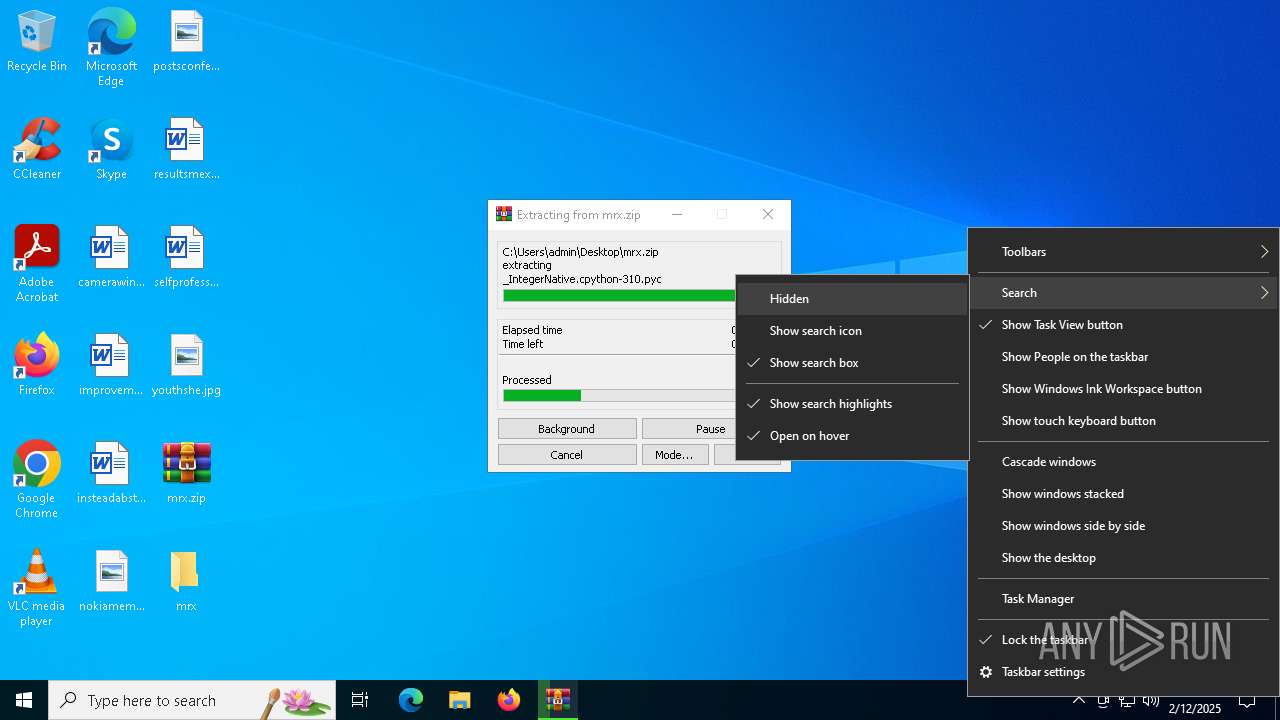Toggle Lock the taskbar option
The width and height of the screenshot is (1280, 720).
click(x=1123, y=640)
